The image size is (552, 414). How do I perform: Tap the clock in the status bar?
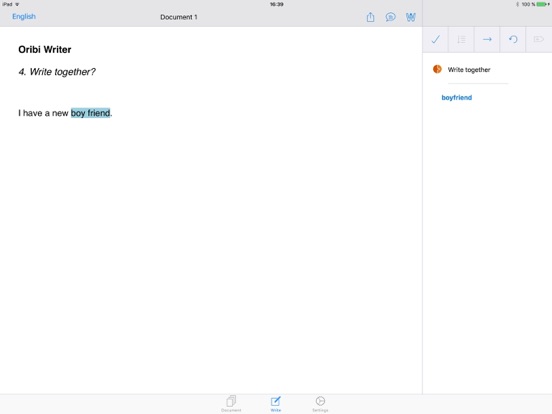pos(277,4)
